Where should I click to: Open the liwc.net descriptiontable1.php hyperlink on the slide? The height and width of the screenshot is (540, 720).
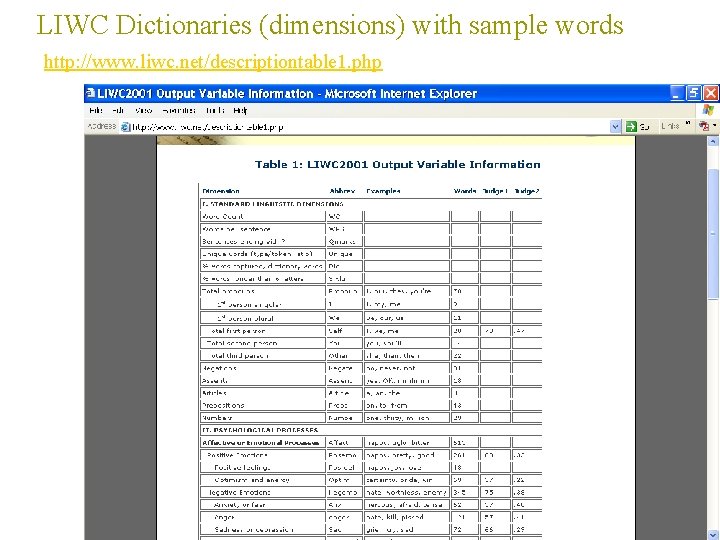pos(213,62)
